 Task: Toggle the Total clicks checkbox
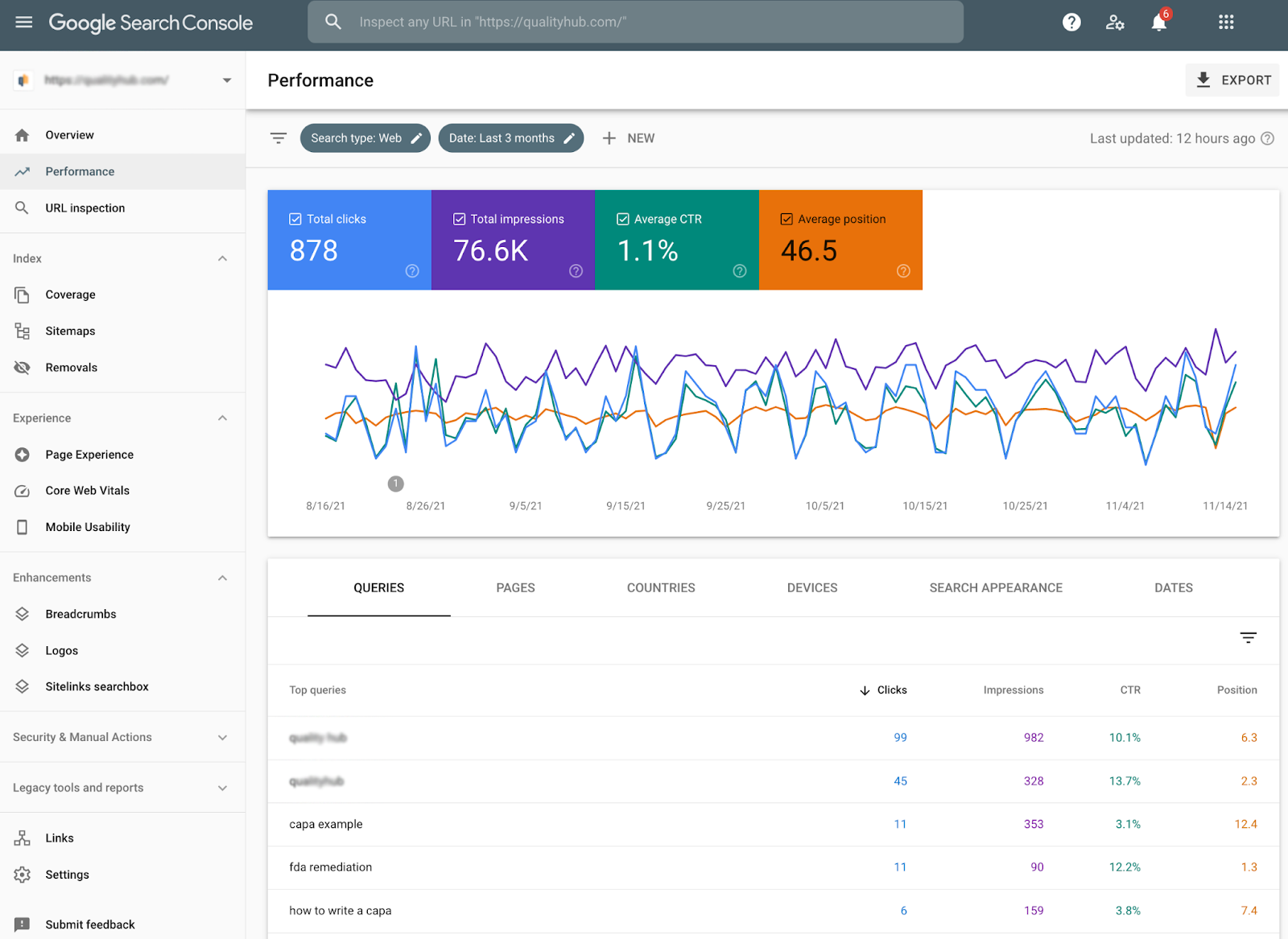295,219
